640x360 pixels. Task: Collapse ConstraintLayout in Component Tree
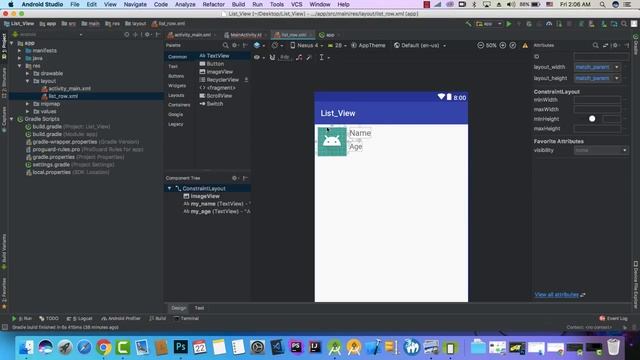[x=169, y=189]
